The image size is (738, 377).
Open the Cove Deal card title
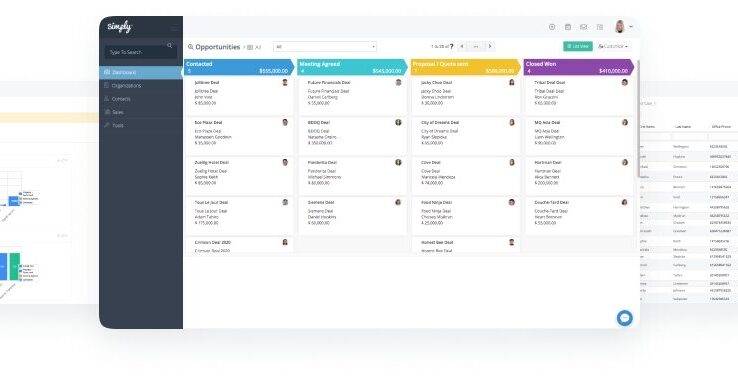[431, 162]
